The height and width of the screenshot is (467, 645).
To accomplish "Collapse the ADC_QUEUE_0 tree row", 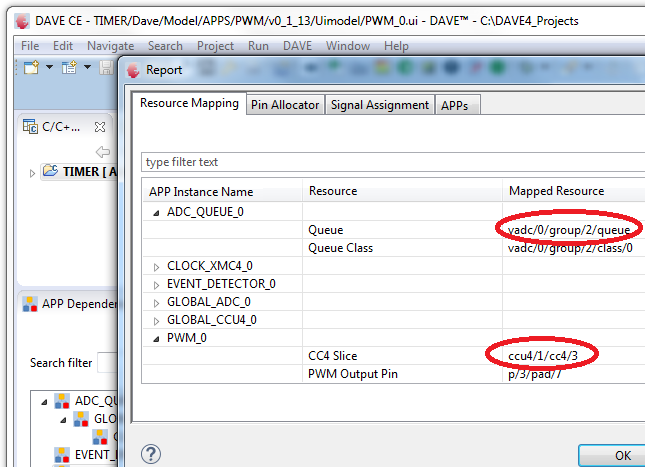I will 156,213.
